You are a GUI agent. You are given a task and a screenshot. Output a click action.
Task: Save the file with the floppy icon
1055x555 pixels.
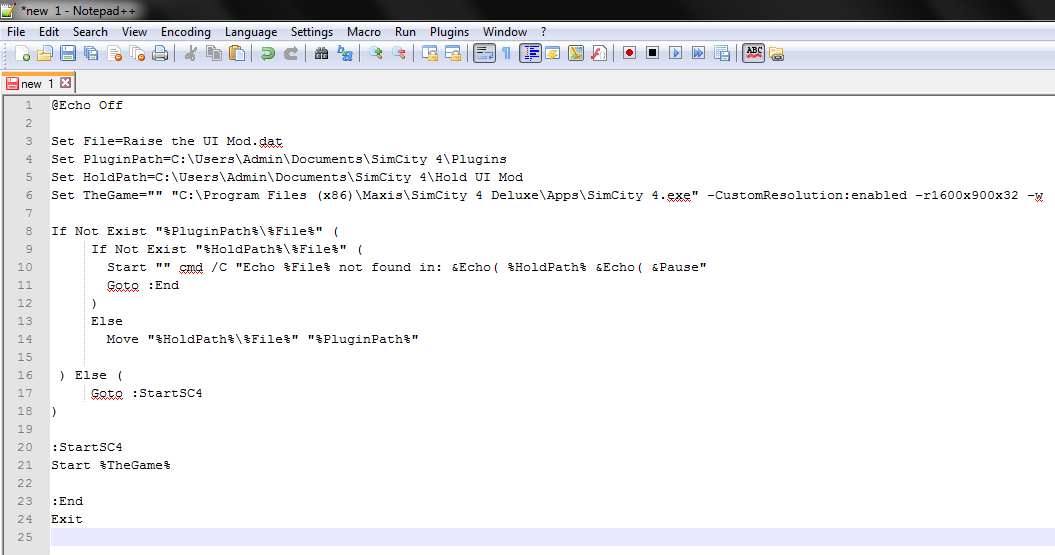(x=68, y=53)
